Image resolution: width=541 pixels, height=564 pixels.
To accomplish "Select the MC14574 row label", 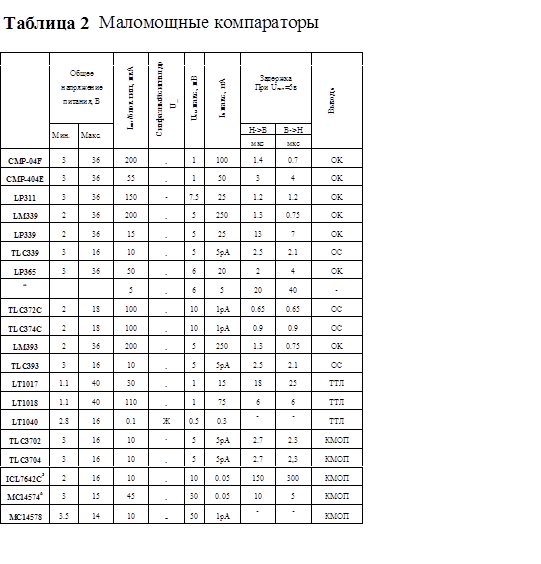I will [25, 497].
